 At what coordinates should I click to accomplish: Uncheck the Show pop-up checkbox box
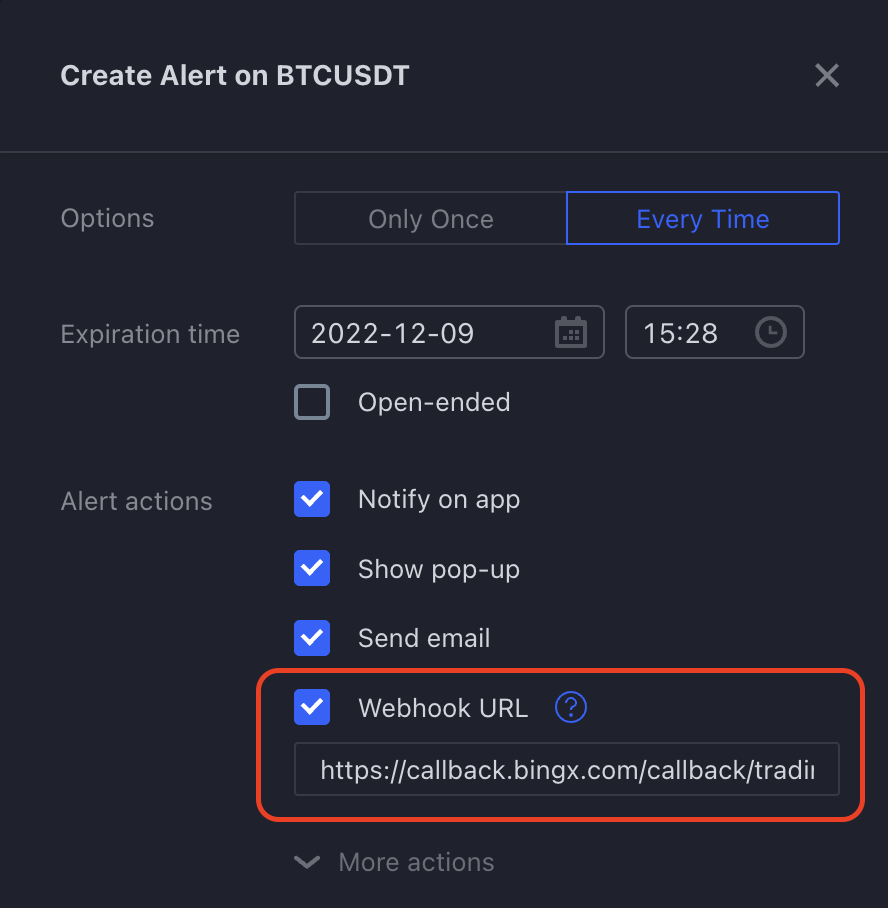coord(312,569)
